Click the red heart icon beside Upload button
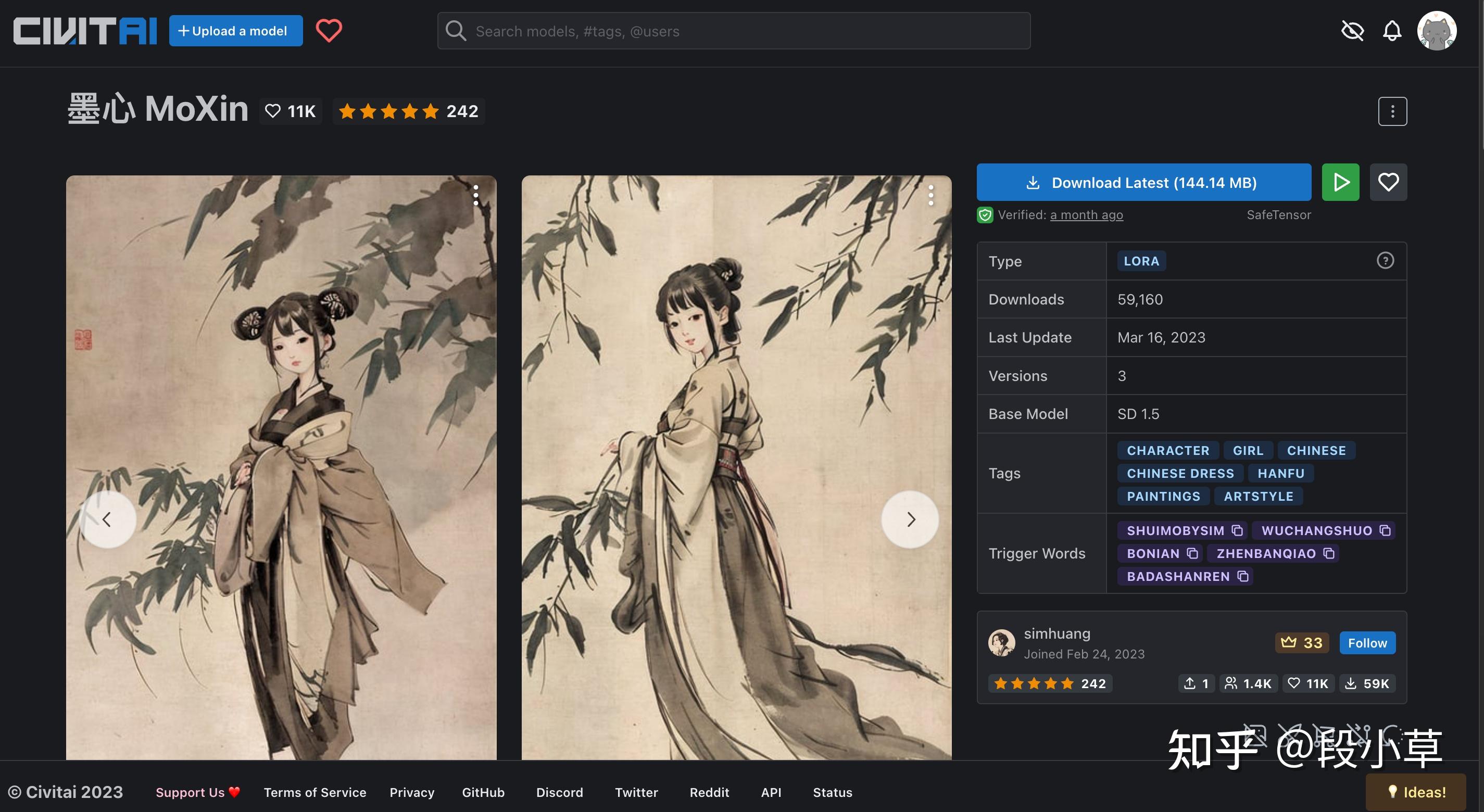Viewport: 1484px width, 812px height. (329, 31)
